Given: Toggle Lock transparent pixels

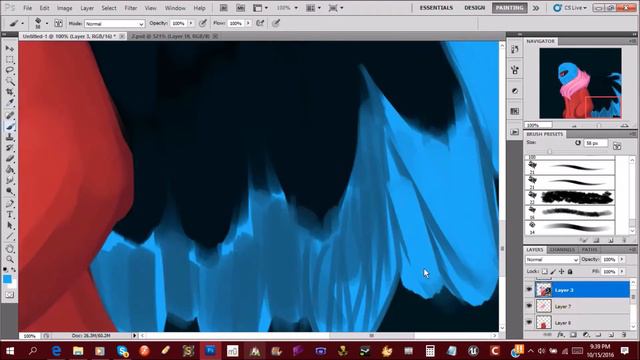Looking at the screenshot, I should click(544, 271).
